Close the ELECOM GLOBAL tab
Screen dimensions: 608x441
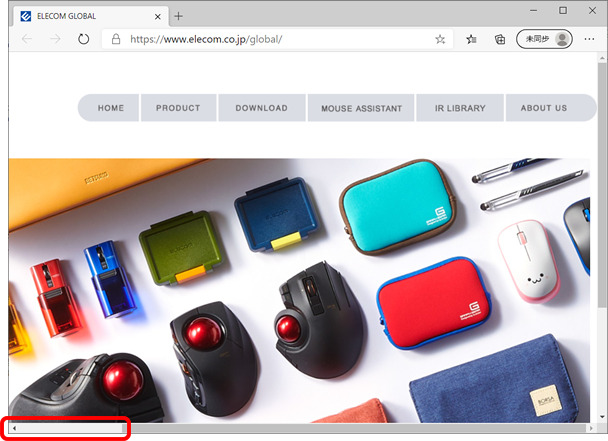click(157, 17)
